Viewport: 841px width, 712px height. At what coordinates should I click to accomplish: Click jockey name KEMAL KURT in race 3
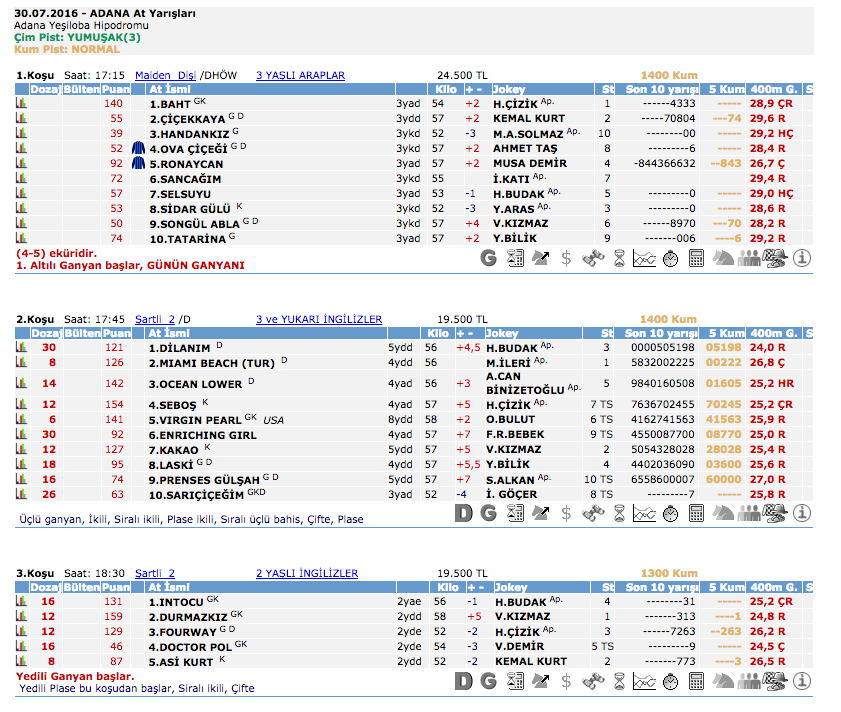530,661
